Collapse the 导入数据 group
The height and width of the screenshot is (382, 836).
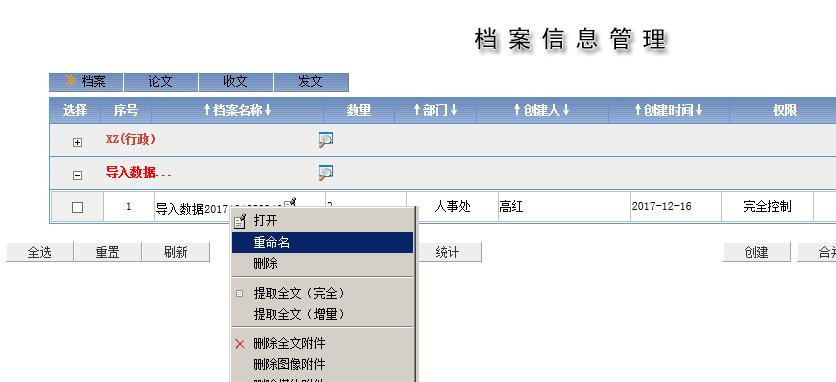[77, 175]
